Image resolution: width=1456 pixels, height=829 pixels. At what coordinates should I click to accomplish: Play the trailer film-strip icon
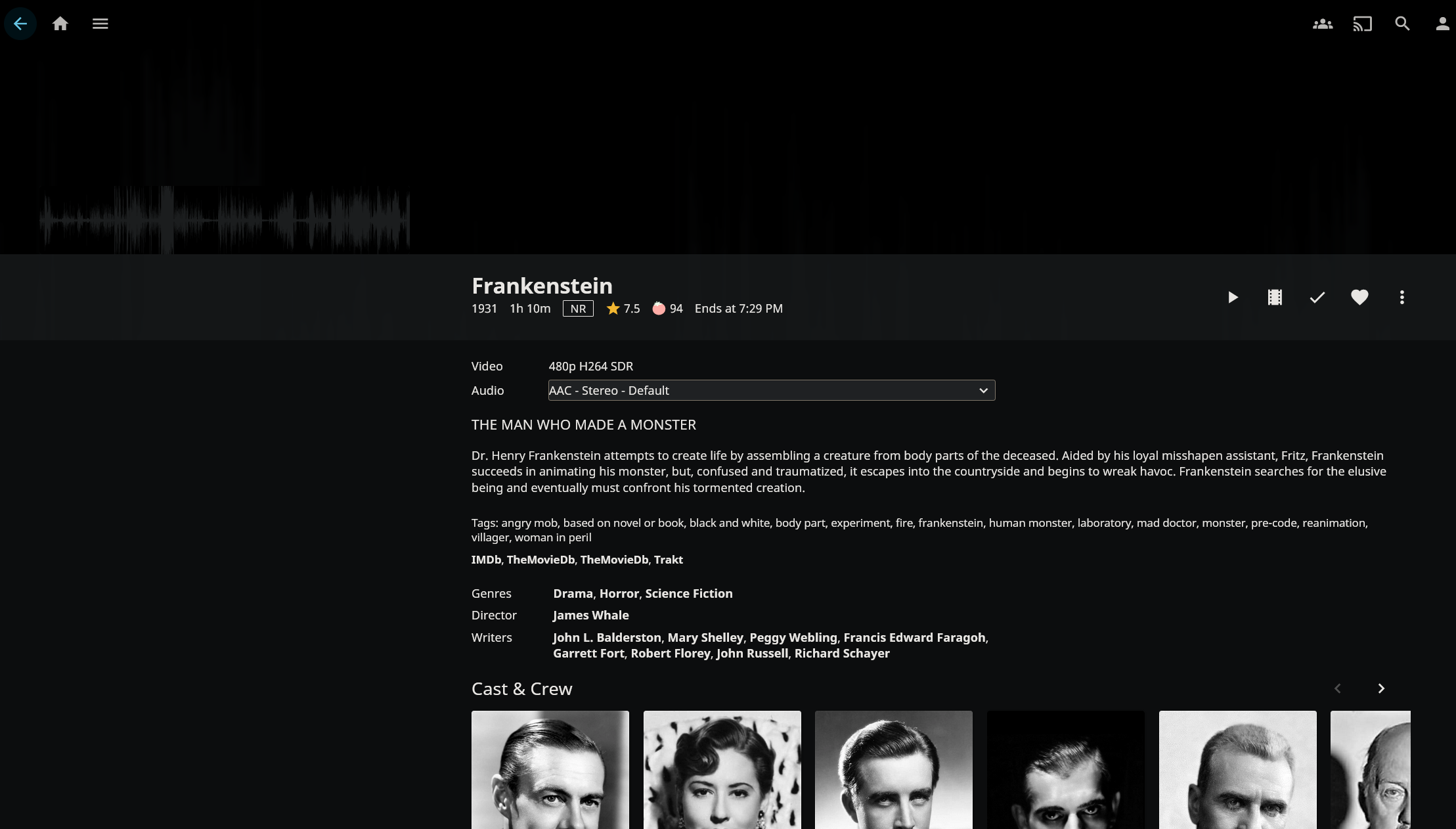[1275, 298]
